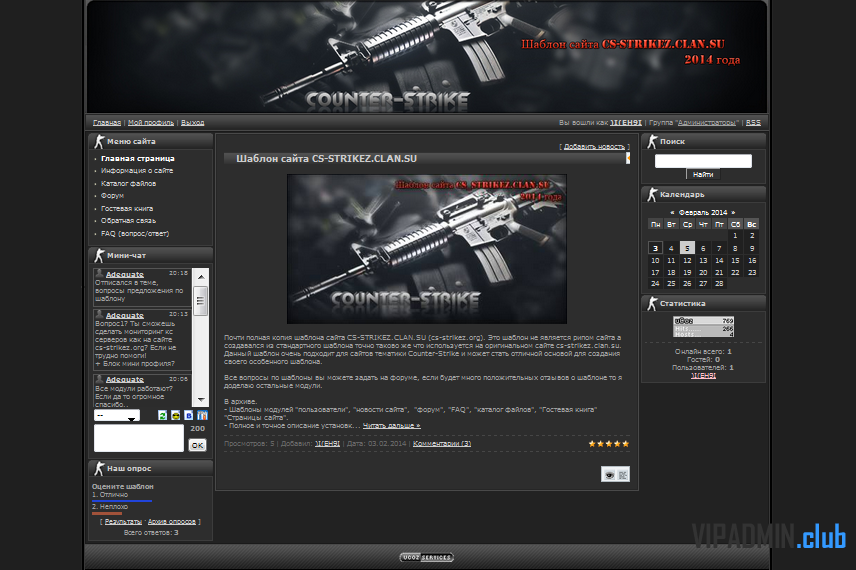Viewport: 856px width, 570px height.
Task: Switch to the eye view-mode icon
Action: (609, 474)
